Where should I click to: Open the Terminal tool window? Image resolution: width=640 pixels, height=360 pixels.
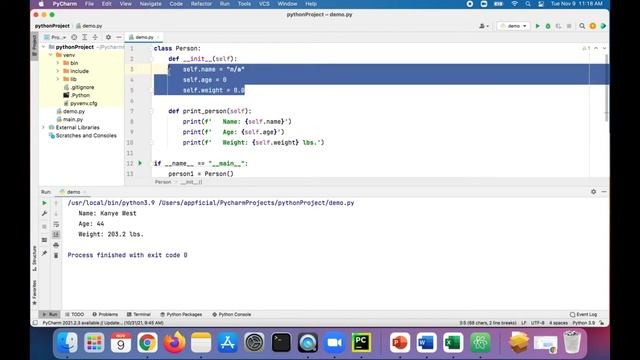pos(139,315)
